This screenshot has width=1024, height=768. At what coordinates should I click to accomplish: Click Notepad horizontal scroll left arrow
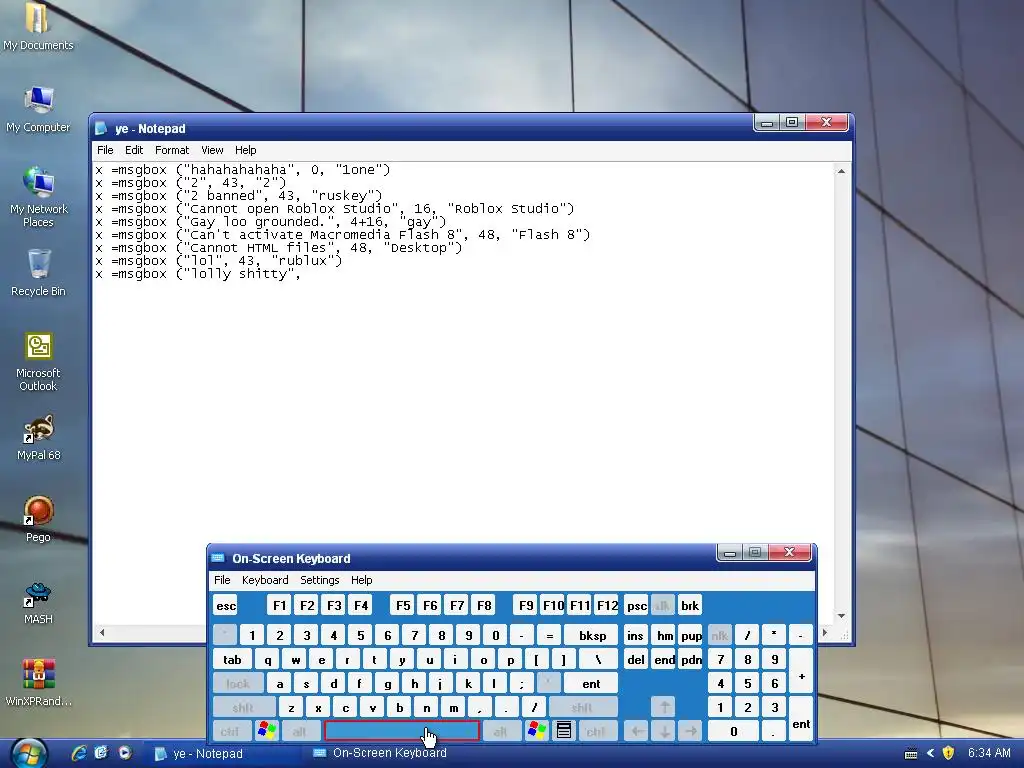pos(101,632)
